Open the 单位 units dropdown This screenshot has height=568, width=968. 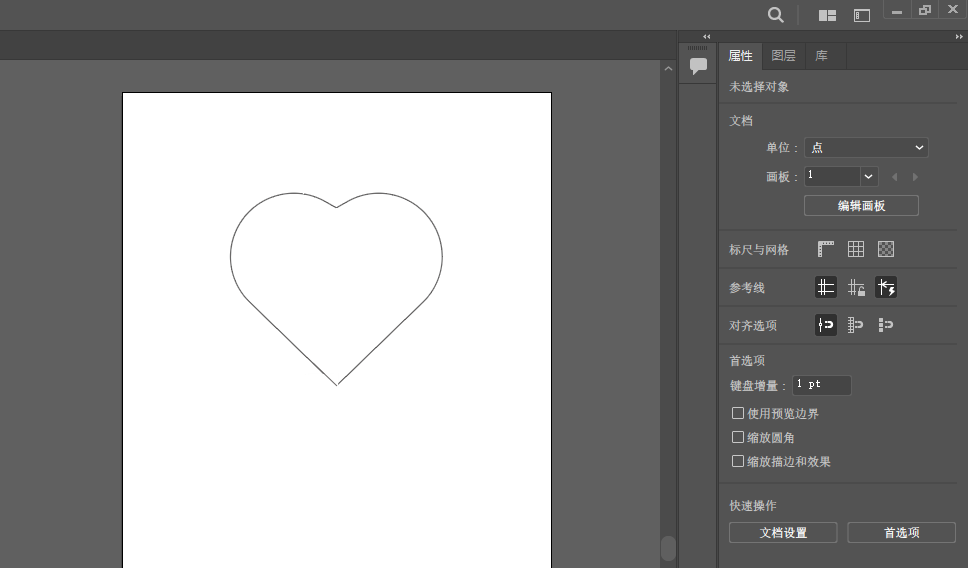point(866,147)
